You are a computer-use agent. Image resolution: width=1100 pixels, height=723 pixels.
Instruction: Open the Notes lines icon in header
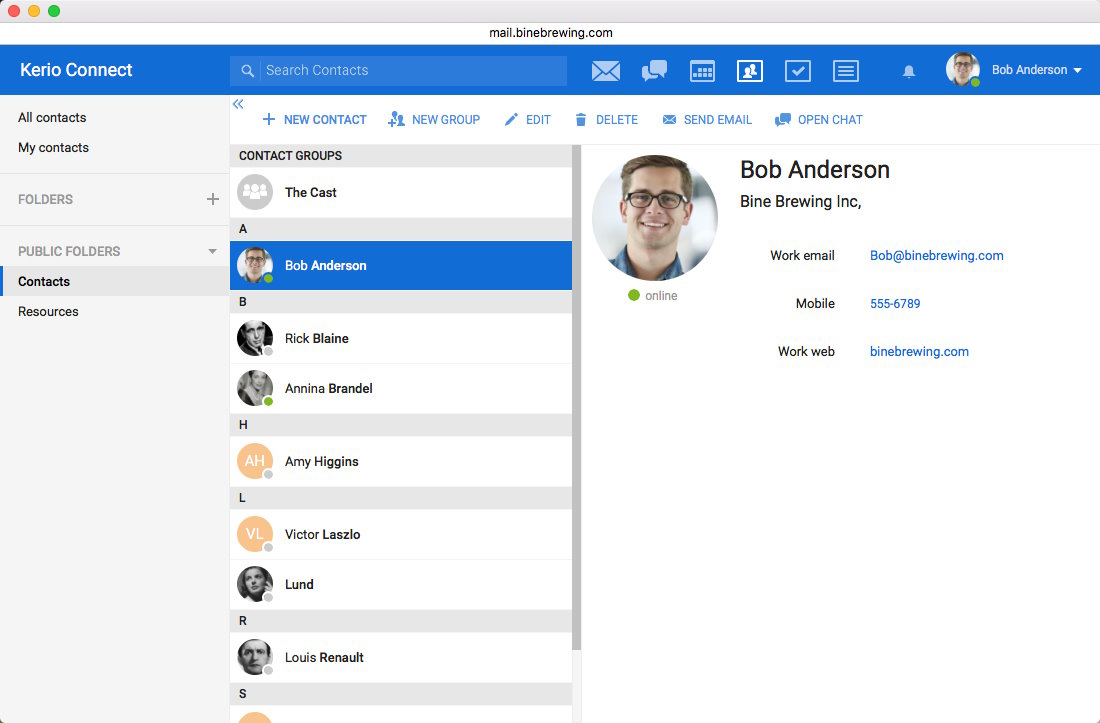(845, 71)
